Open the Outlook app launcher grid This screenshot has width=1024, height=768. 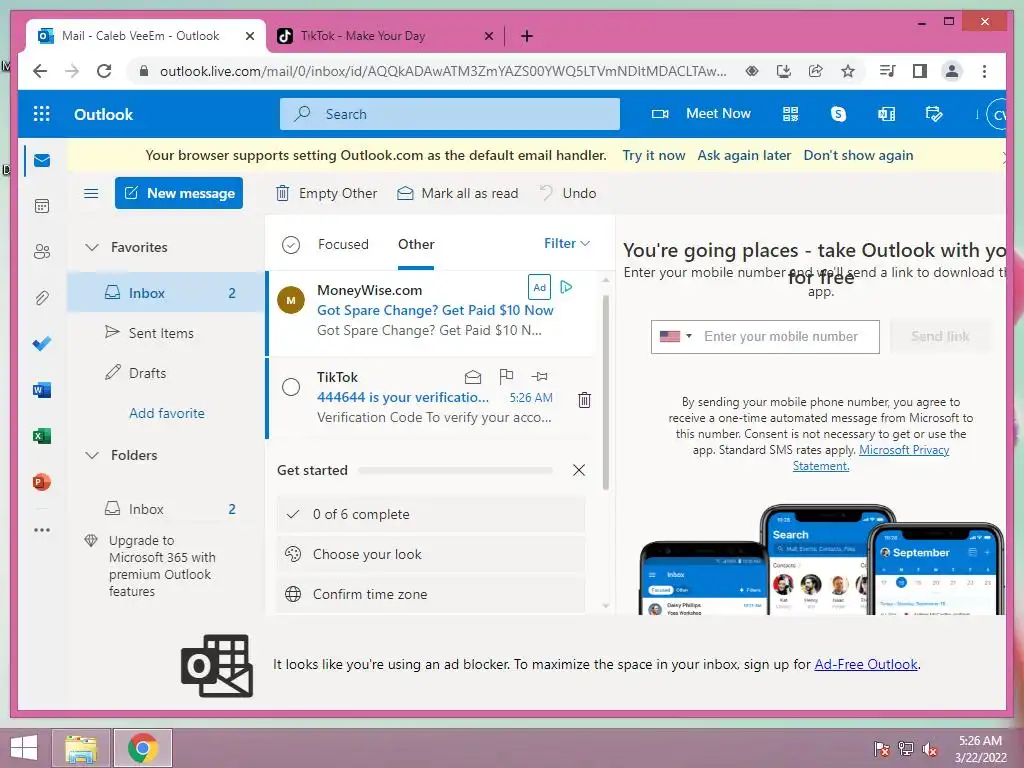(42, 114)
